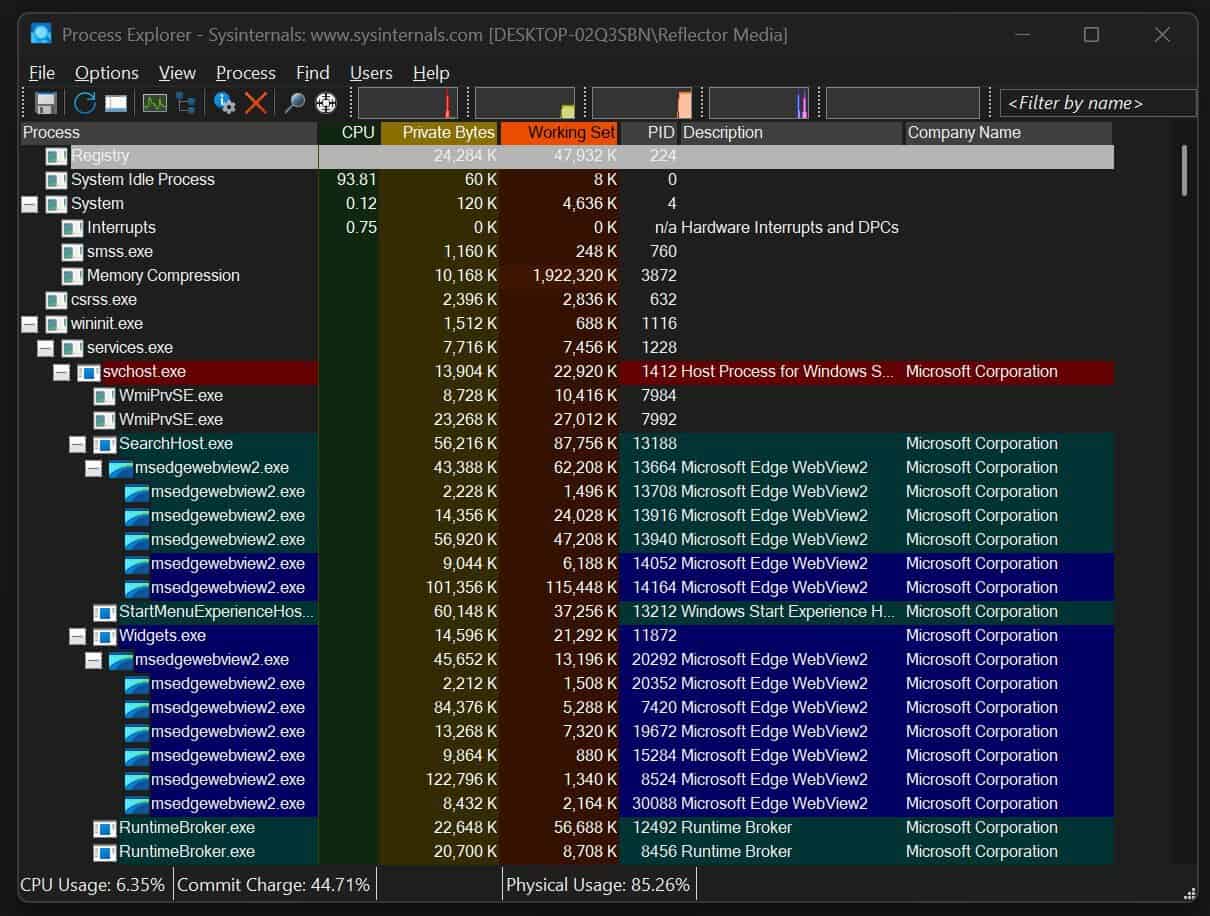Click the Interrupts process icon
The height and width of the screenshot is (916, 1210).
click(72, 228)
